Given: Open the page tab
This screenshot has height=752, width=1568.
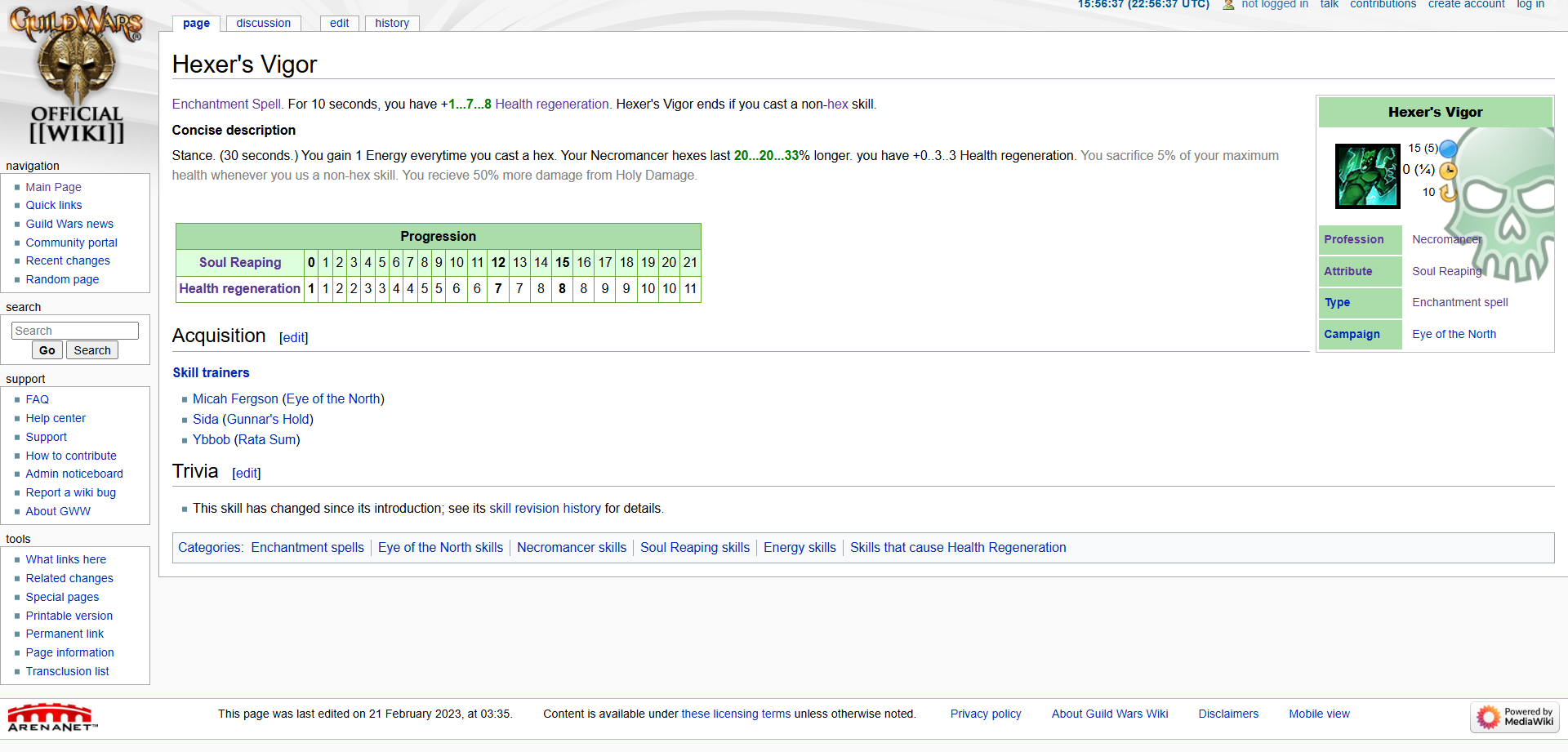Looking at the screenshot, I should 196,23.
